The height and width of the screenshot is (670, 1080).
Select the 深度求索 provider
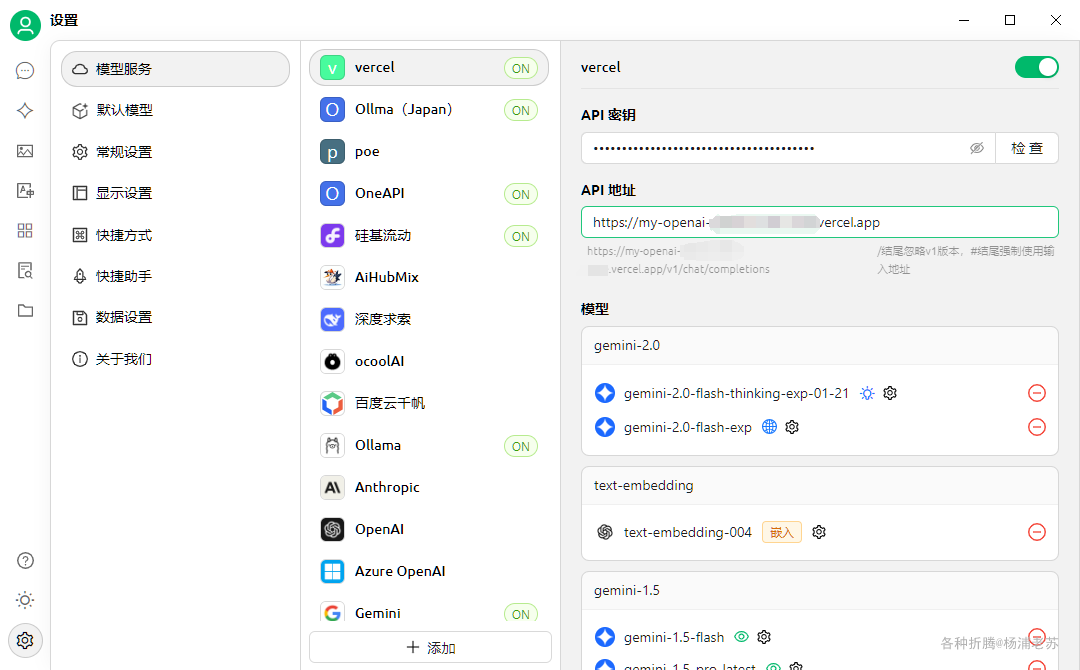click(x=429, y=320)
